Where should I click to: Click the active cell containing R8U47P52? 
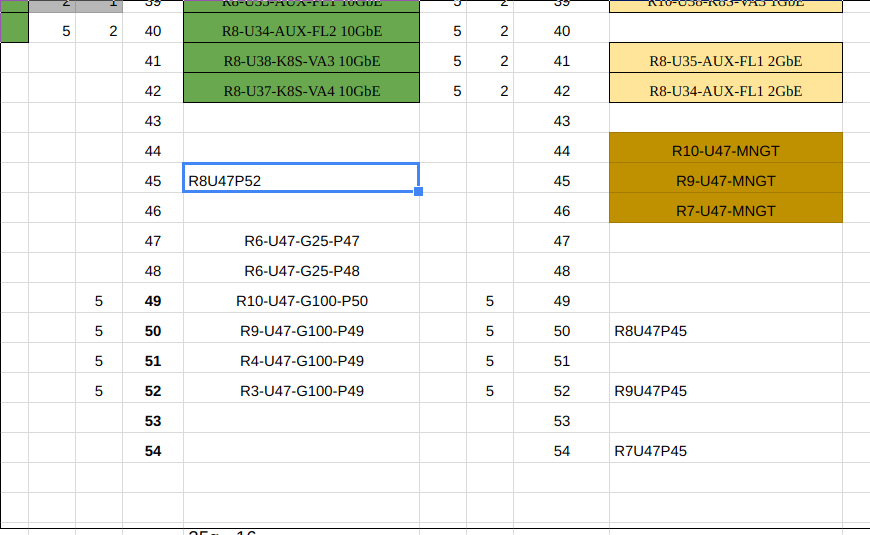click(x=301, y=178)
